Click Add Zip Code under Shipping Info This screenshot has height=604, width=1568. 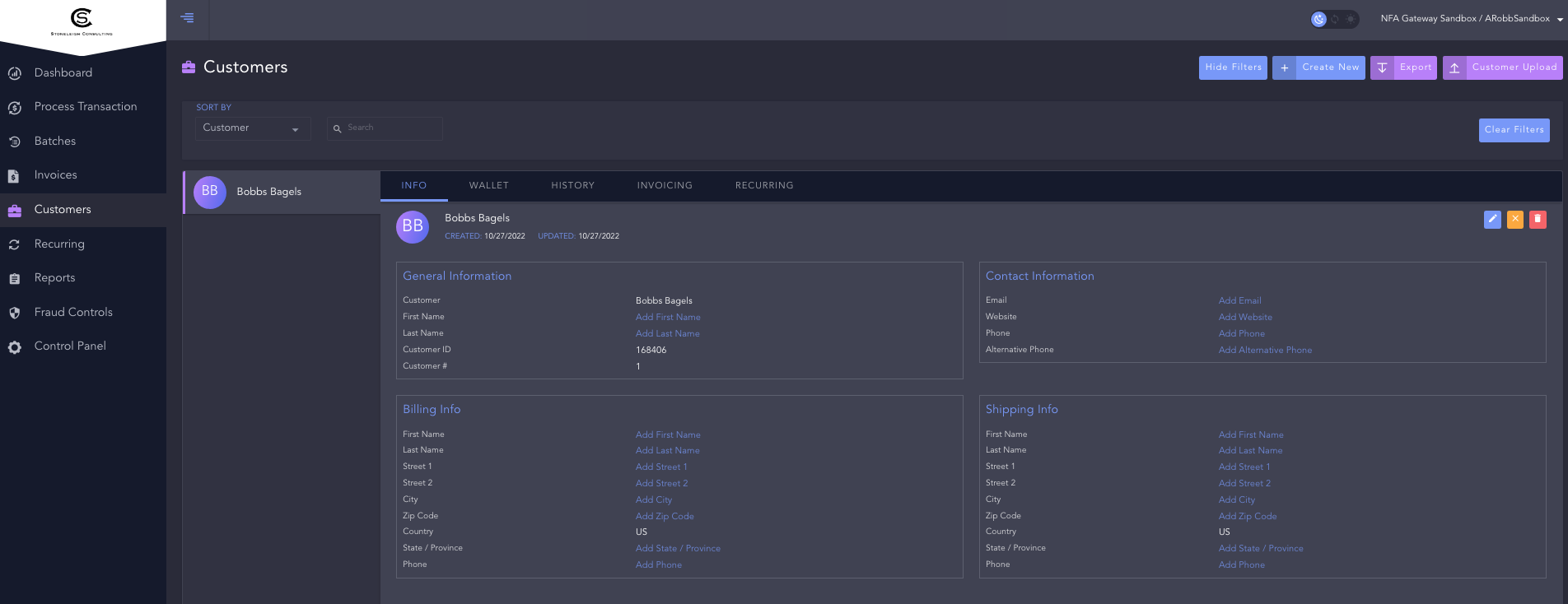(x=1248, y=517)
